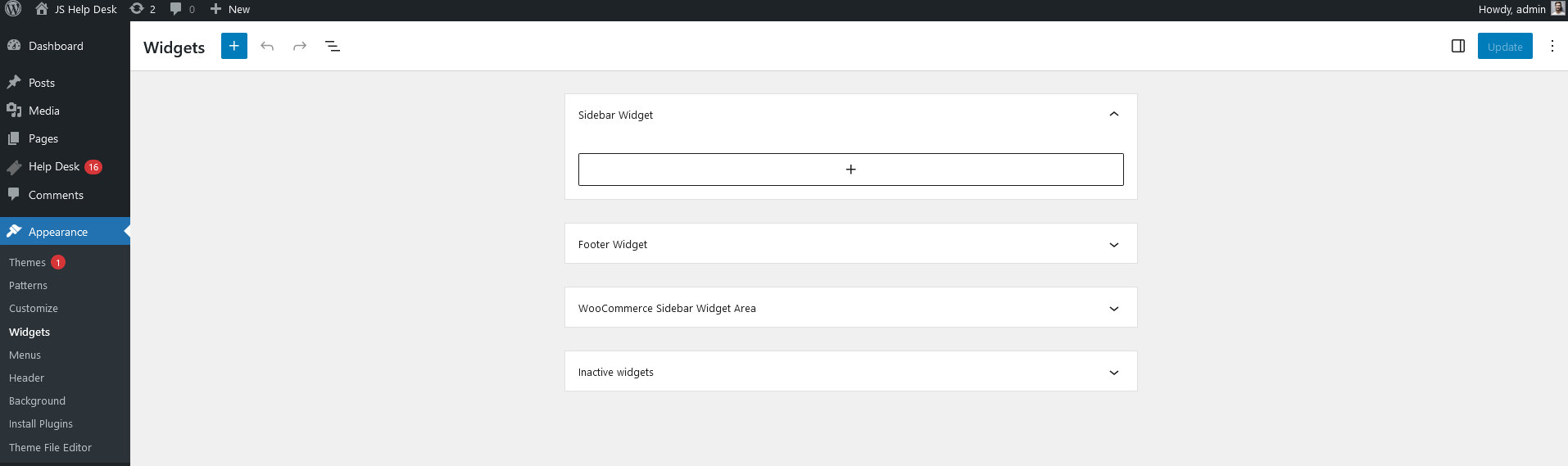Open the New content menu
The image size is (1568, 466).
[230, 9]
